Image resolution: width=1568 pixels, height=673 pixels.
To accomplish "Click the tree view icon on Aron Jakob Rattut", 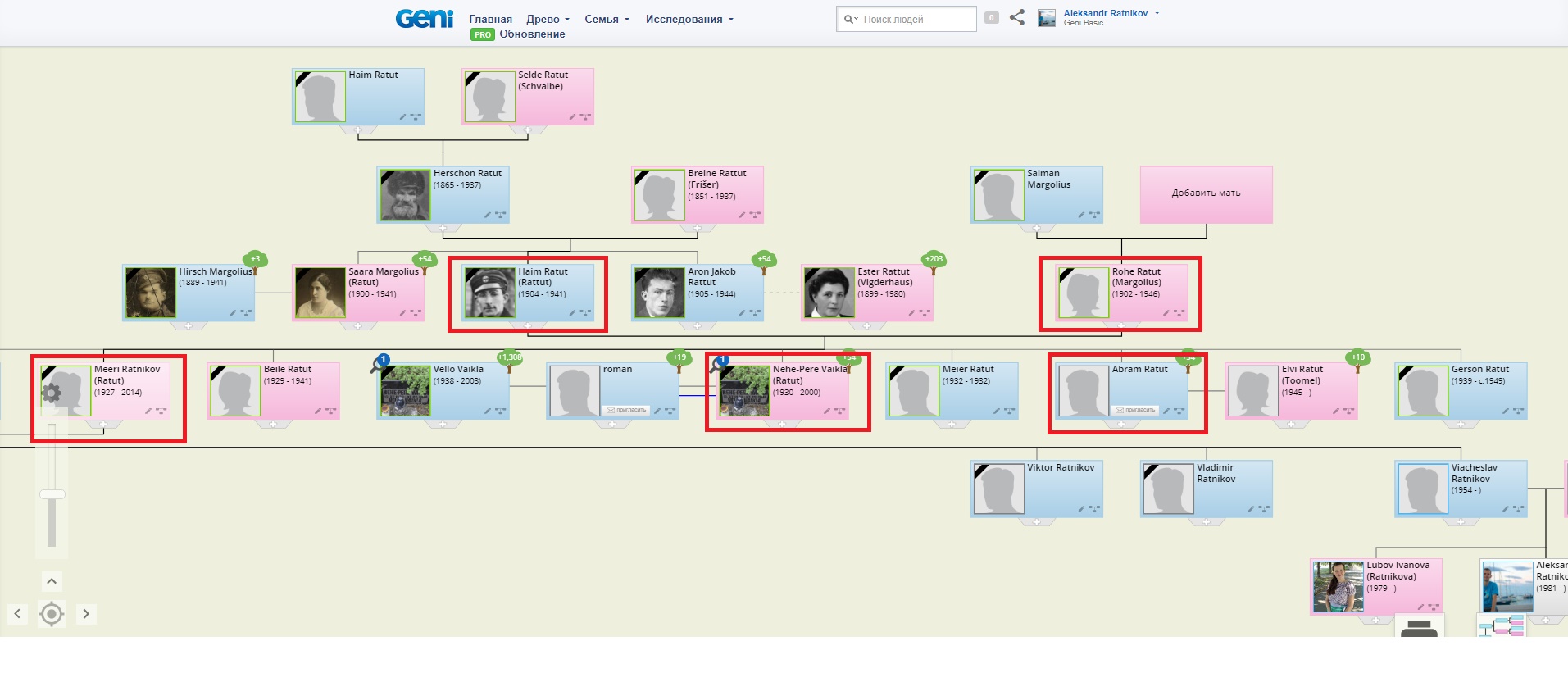I will 755,312.
